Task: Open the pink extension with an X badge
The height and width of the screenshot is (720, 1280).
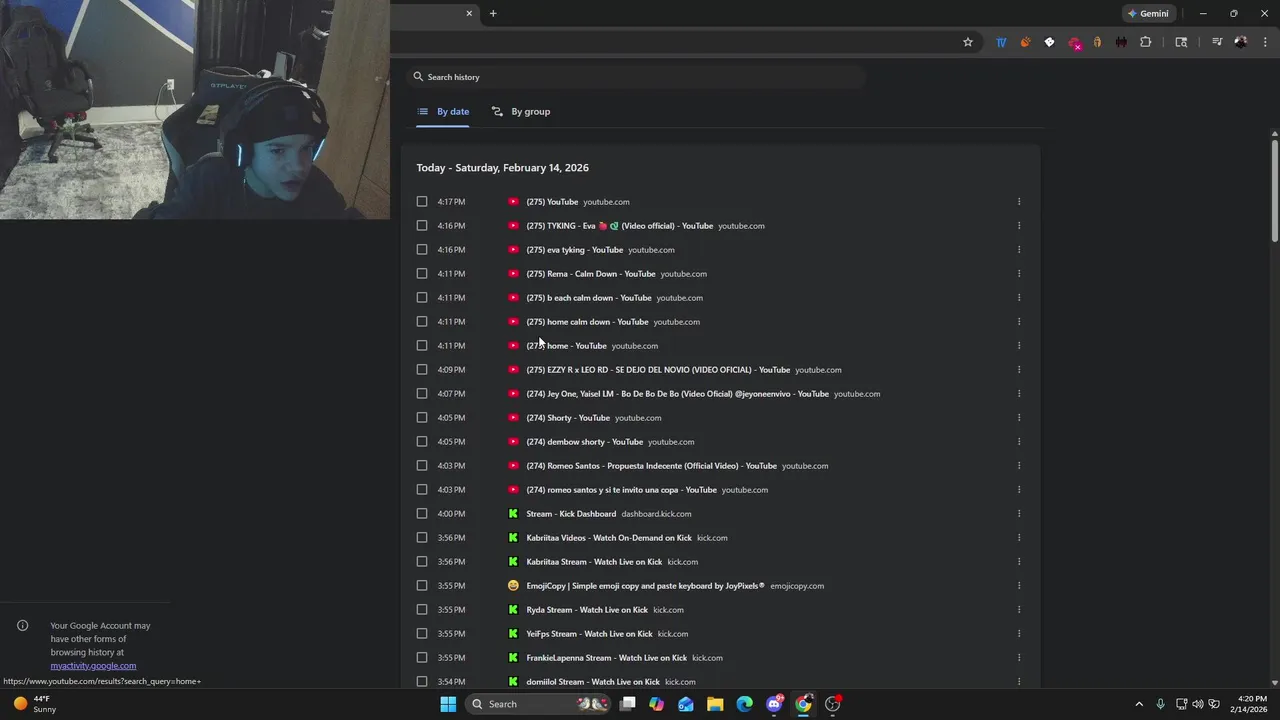Action: point(1074,43)
